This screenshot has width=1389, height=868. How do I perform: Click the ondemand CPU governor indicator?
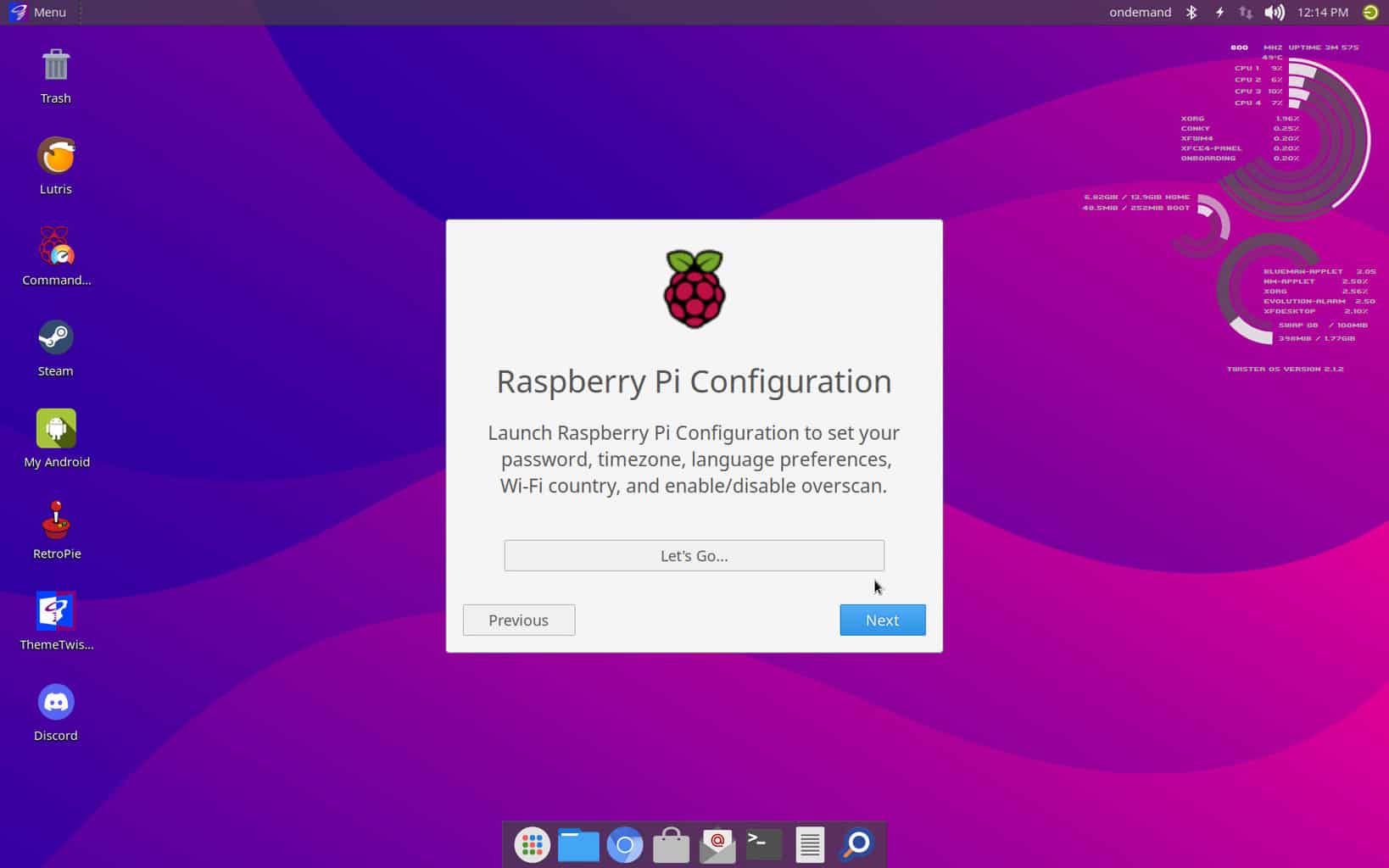click(1140, 12)
